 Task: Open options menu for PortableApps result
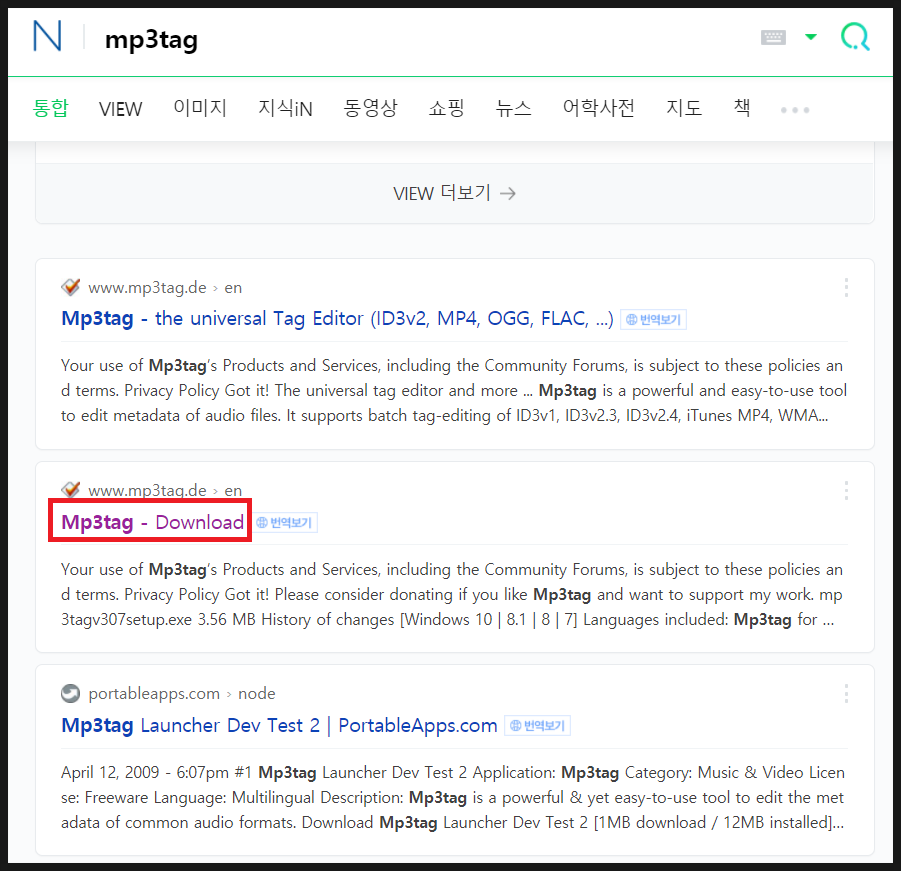coord(846,693)
